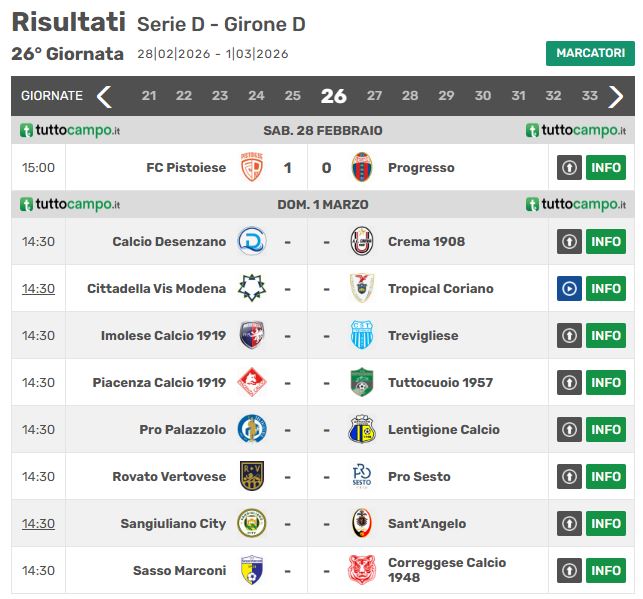Open the play video icon for Cittadella Vis Modena
643x599 pixels.
[569, 289]
